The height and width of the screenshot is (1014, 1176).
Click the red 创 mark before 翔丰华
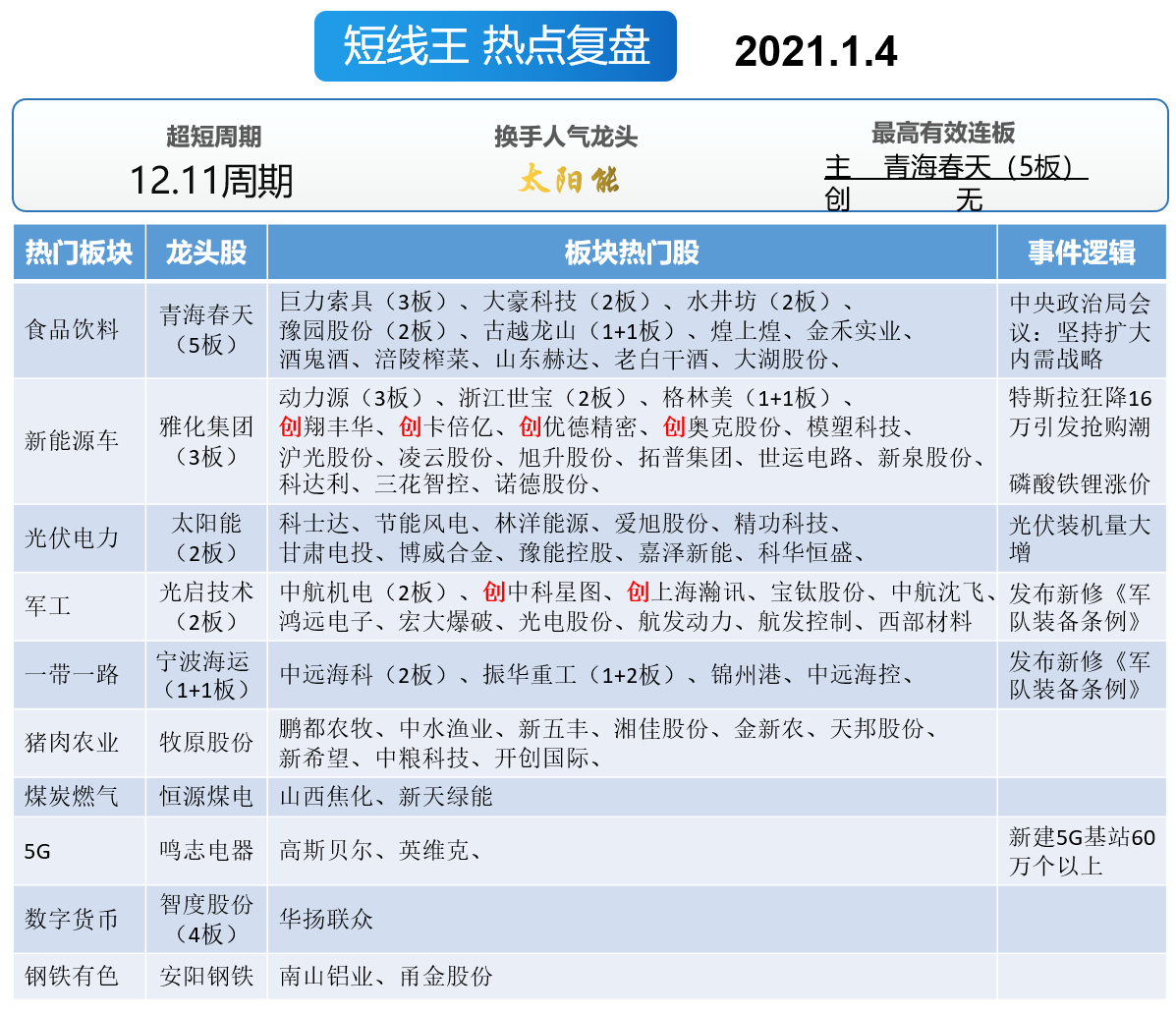click(x=290, y=426)
